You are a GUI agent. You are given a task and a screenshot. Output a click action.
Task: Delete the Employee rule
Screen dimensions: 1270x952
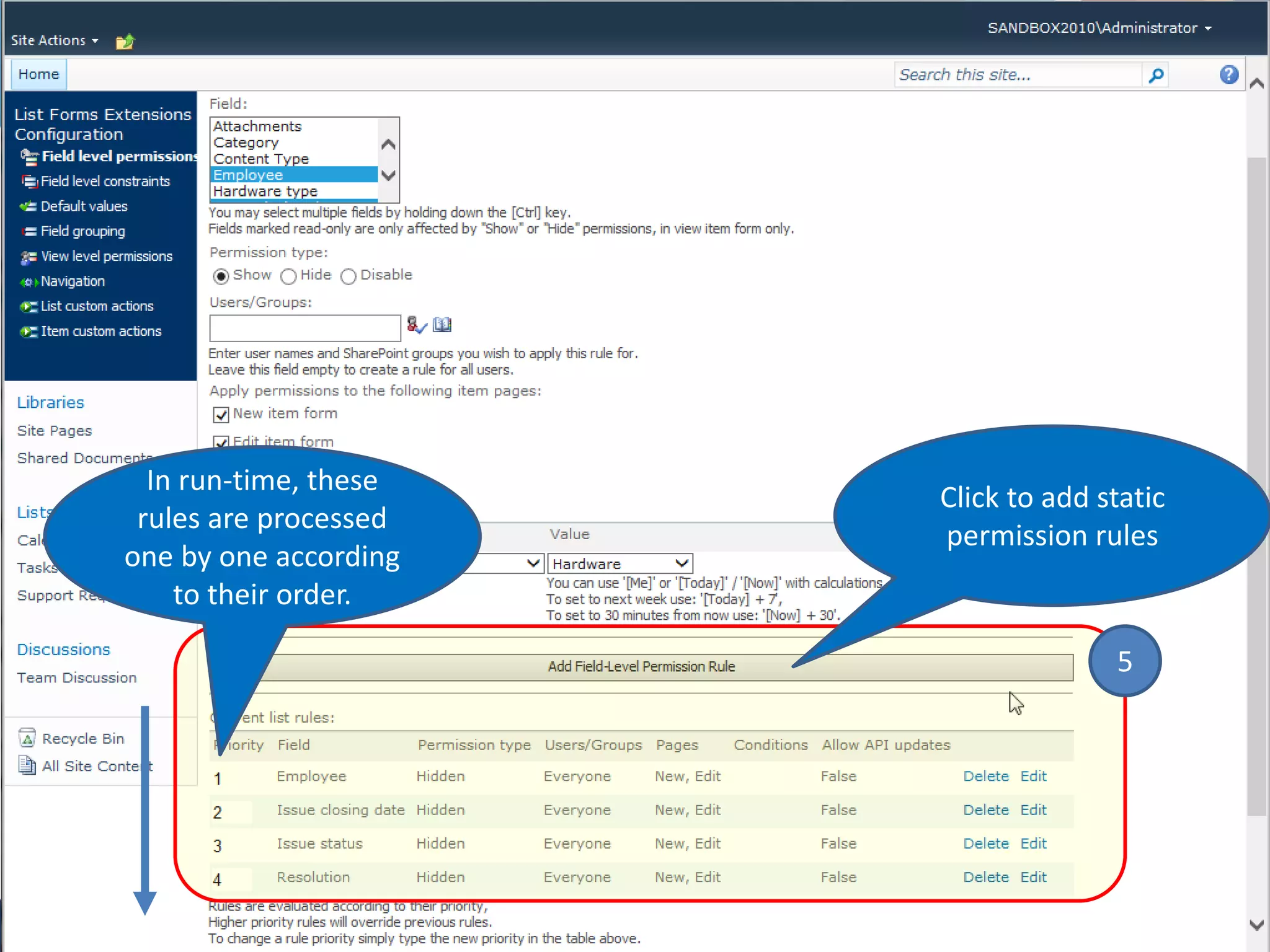[x=985, y=777]
